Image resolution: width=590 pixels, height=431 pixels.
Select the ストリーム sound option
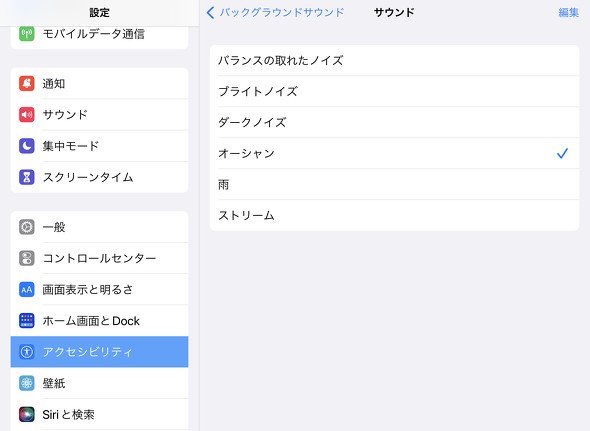(x=394, y=216)
